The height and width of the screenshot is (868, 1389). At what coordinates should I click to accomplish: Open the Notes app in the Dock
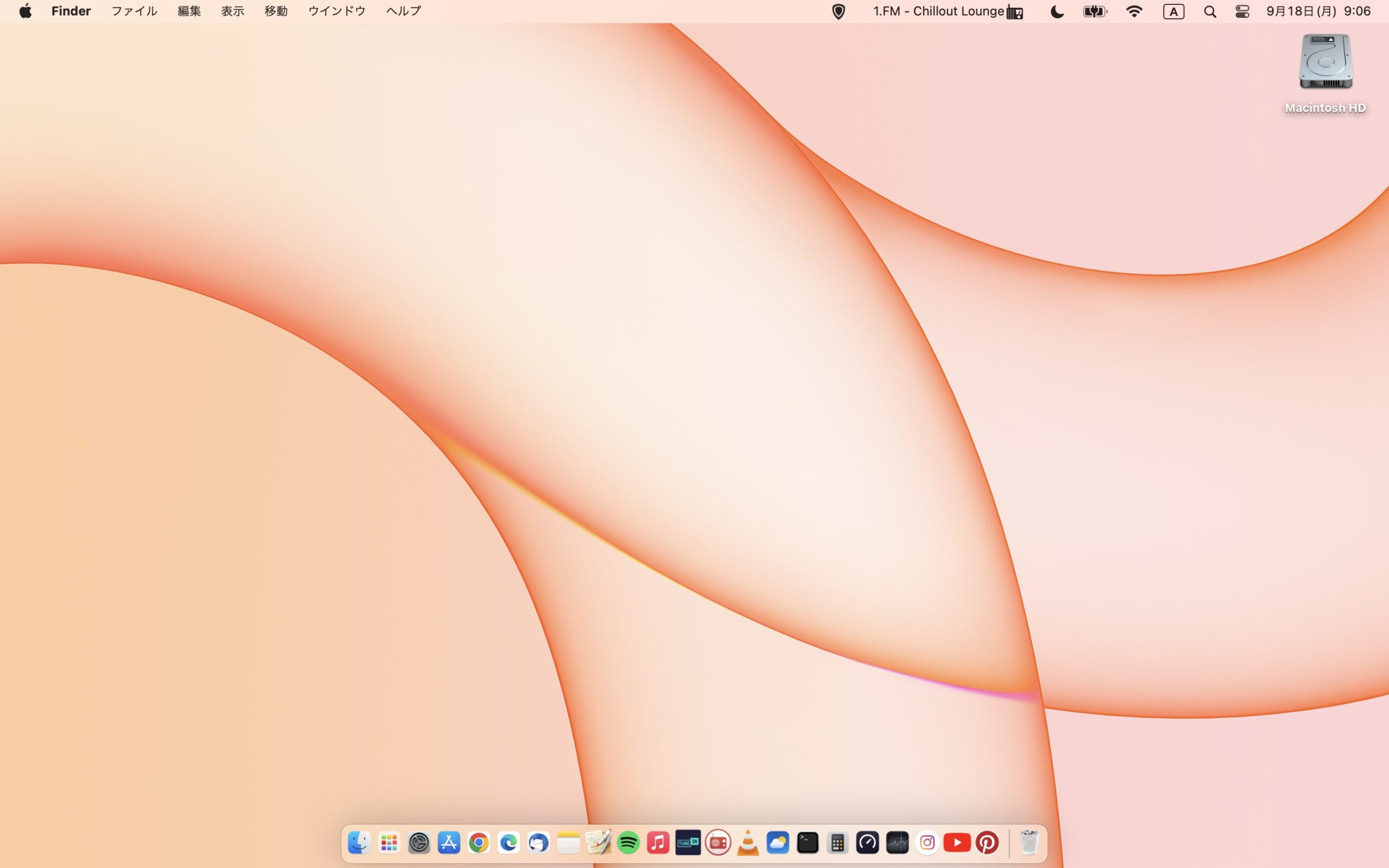click(x=568, y=842)
